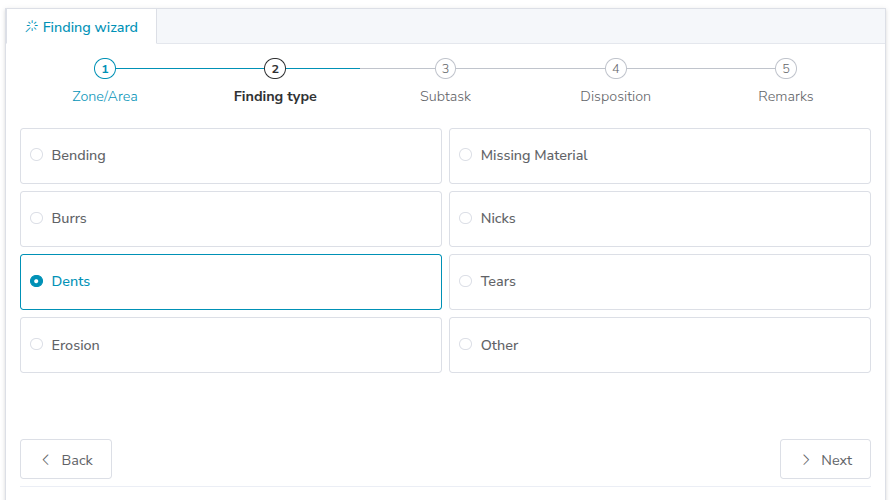Screen dimensions: 891x500
Task: Select the Bending radio option
Action: [x=37, y=155]
